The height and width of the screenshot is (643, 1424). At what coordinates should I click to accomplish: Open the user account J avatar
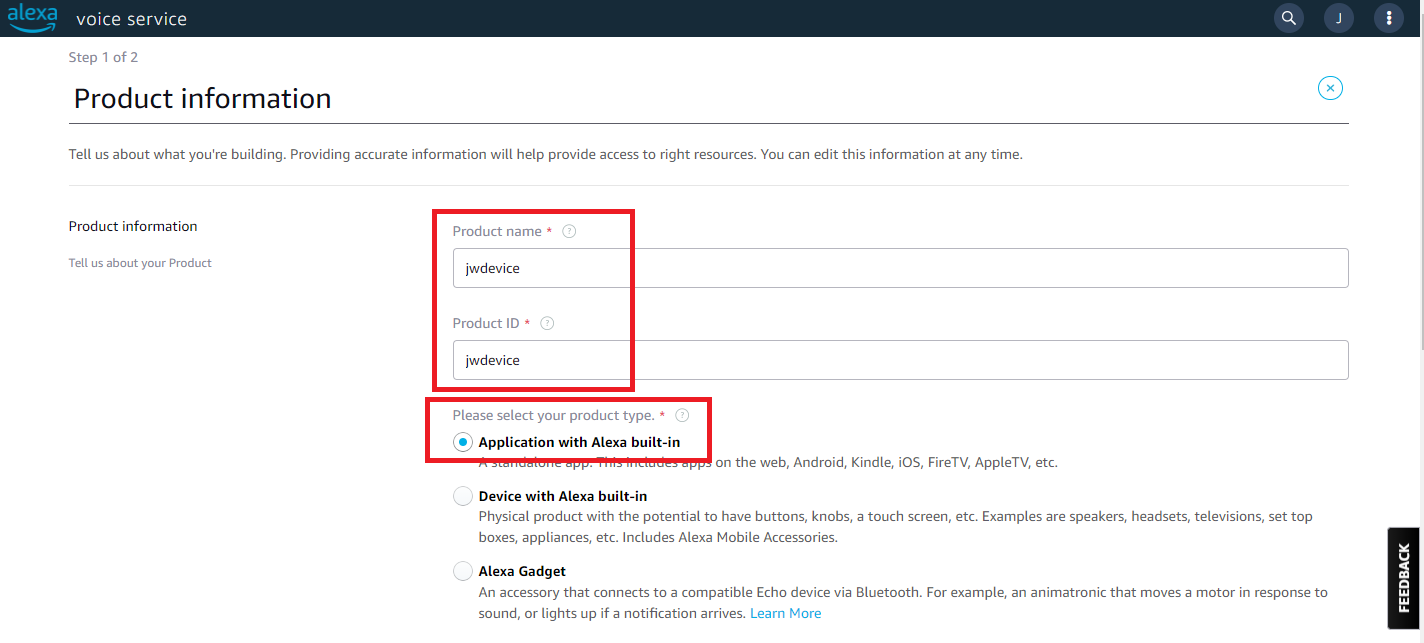[x=1339, y=18]
